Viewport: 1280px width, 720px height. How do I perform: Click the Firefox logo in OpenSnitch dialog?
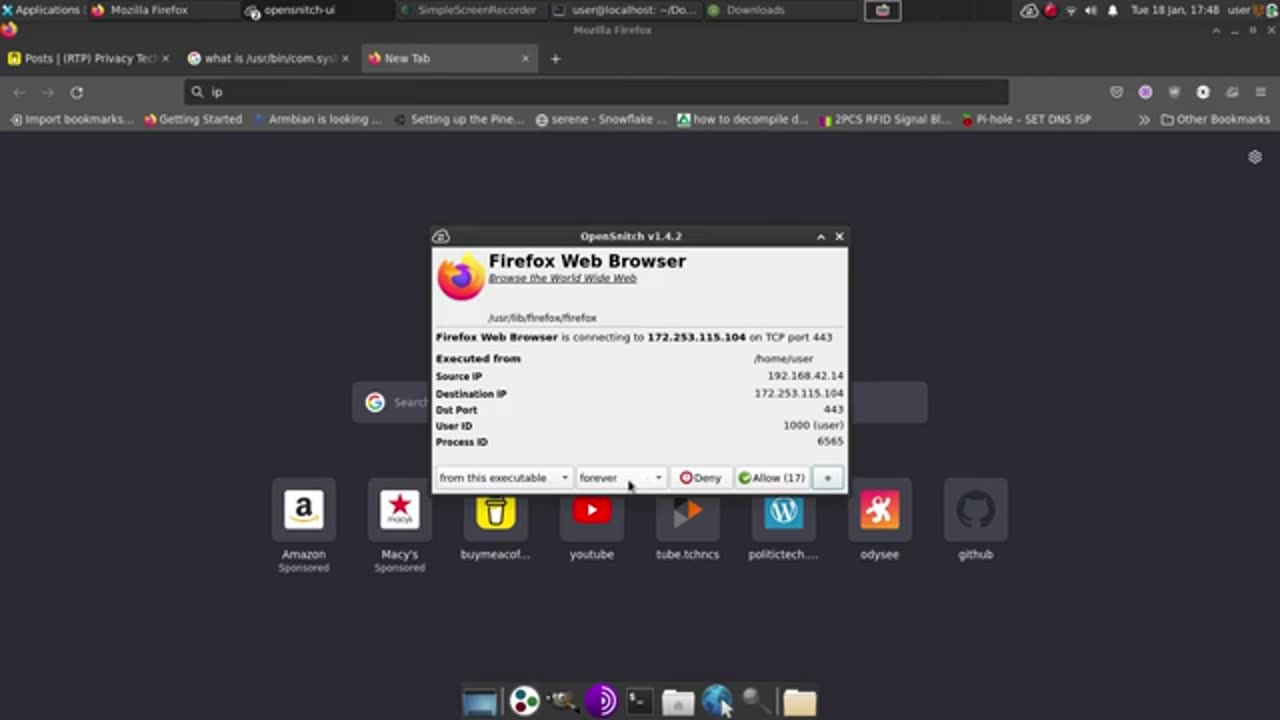point(460,277)
